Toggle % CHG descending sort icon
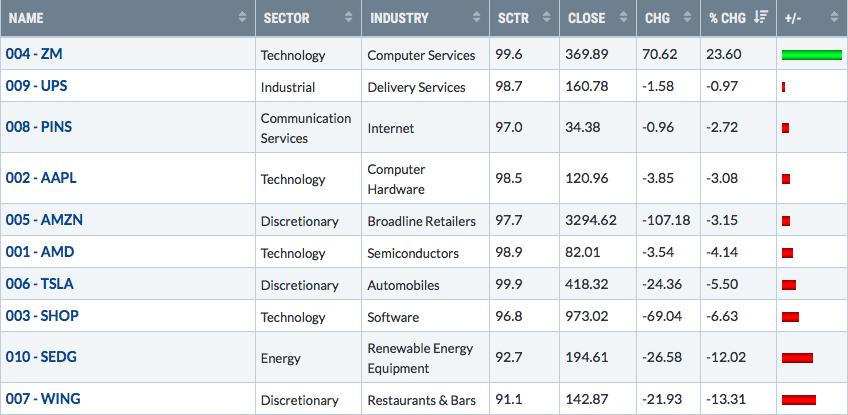848x415 pixels. (761, 17)
